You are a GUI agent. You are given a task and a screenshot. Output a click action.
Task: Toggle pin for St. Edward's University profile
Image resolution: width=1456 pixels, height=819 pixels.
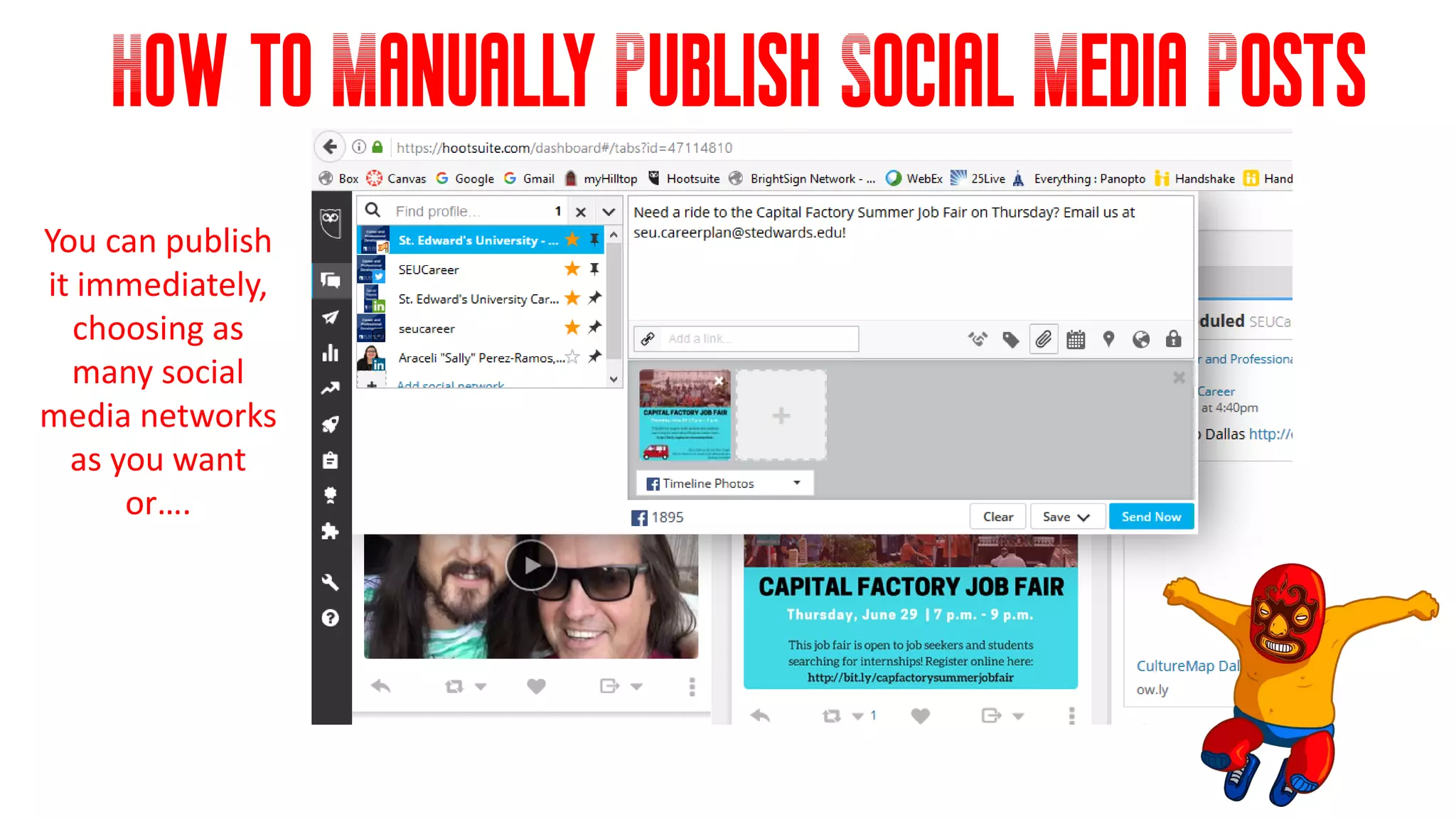pos(594,239)
